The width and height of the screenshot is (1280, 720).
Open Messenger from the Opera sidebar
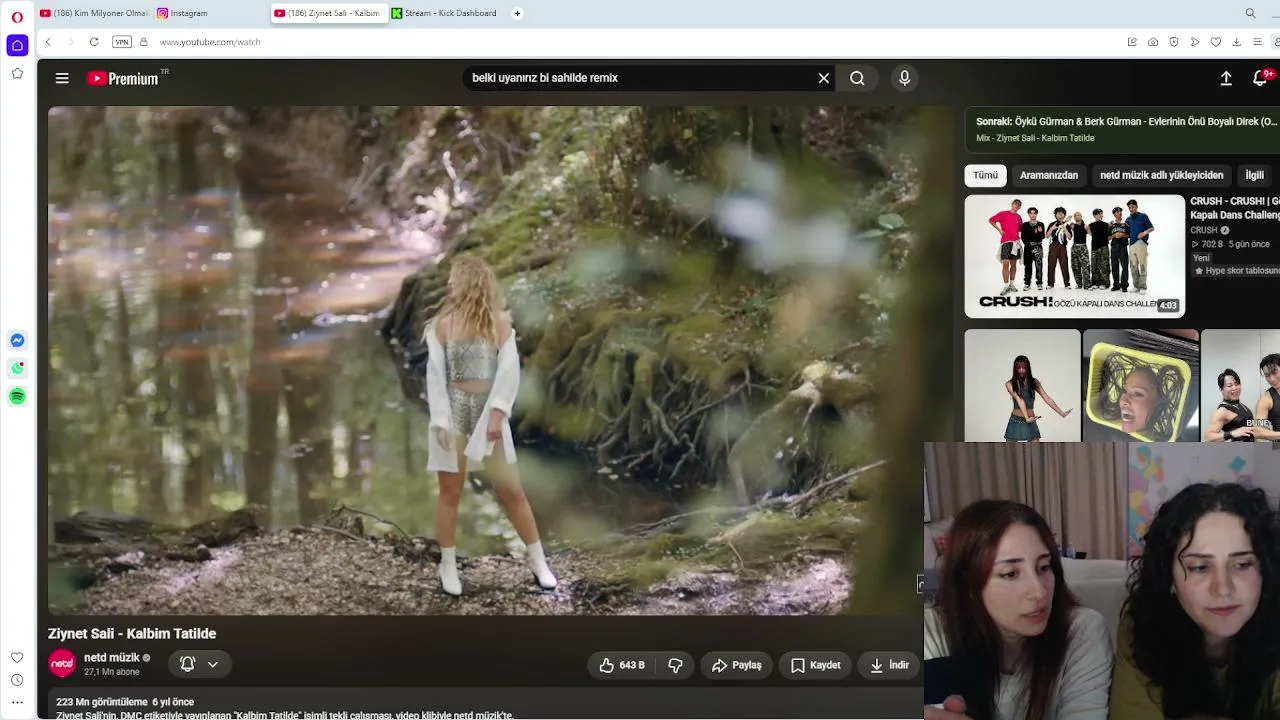coord(17,341)
